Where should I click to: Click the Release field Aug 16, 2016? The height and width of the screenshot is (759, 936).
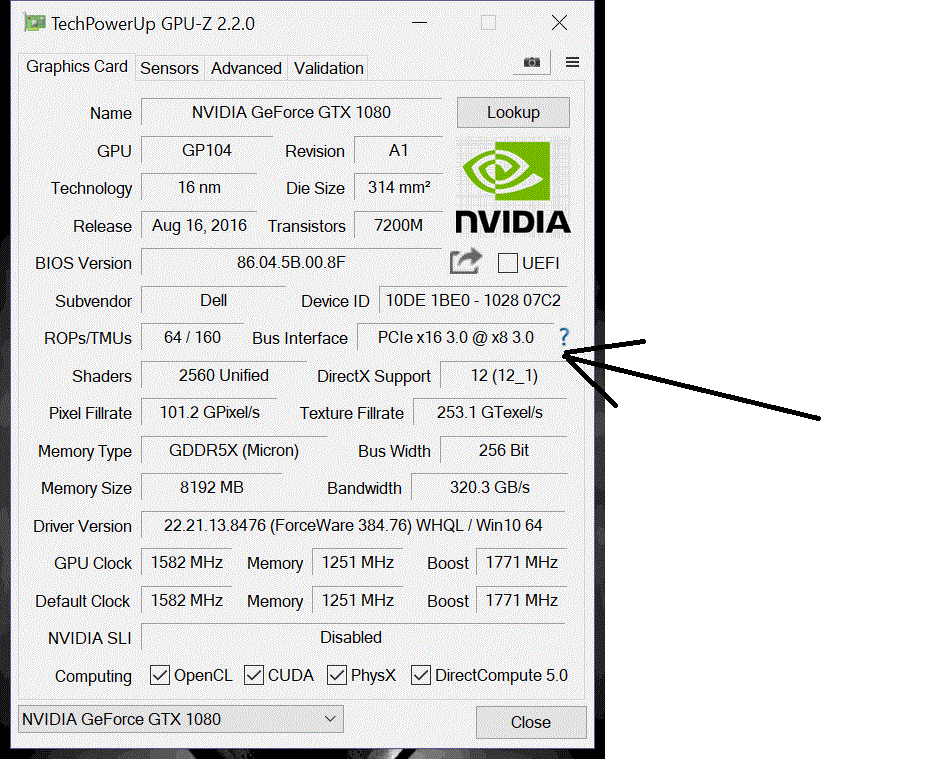coord(199,225)
